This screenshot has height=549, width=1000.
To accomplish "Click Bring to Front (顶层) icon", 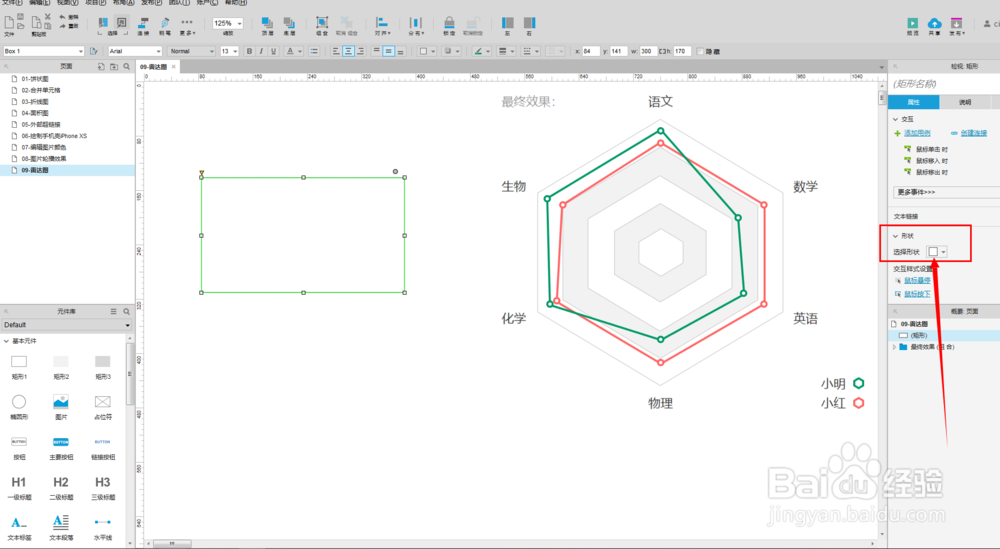I will pos(267,22).
